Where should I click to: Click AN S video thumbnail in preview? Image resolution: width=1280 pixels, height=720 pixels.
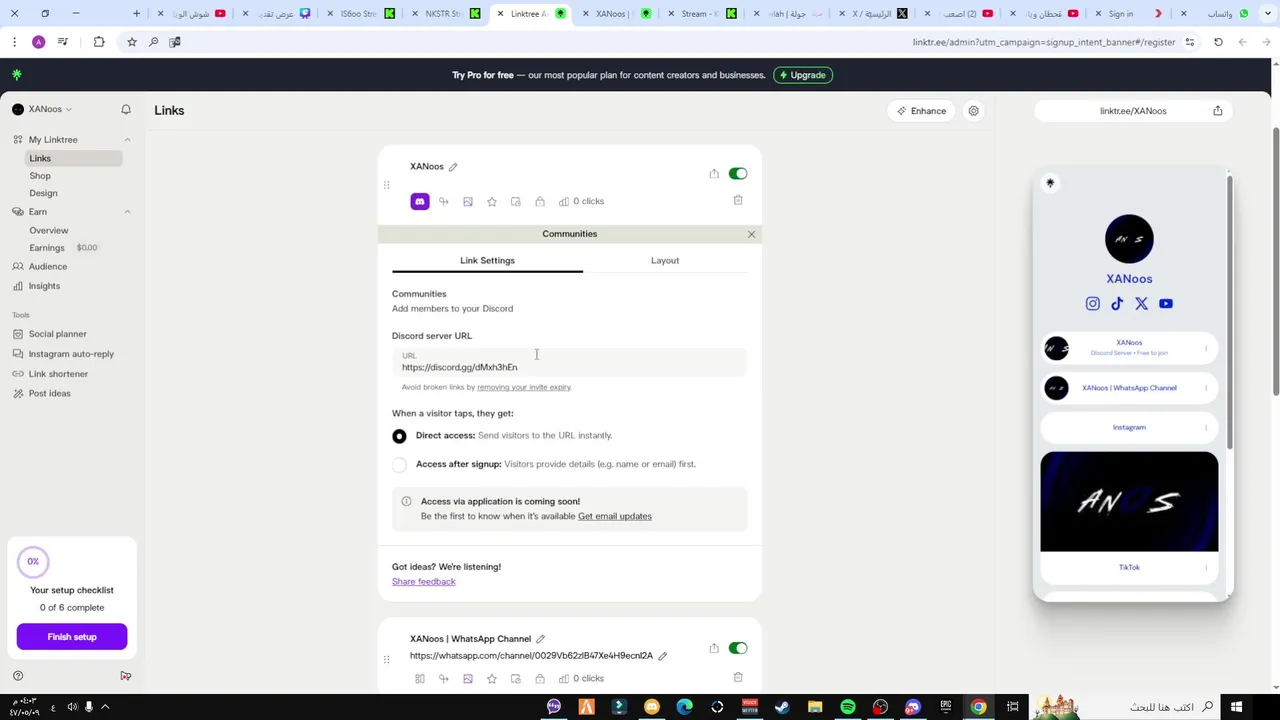(x=1129, y=502)
